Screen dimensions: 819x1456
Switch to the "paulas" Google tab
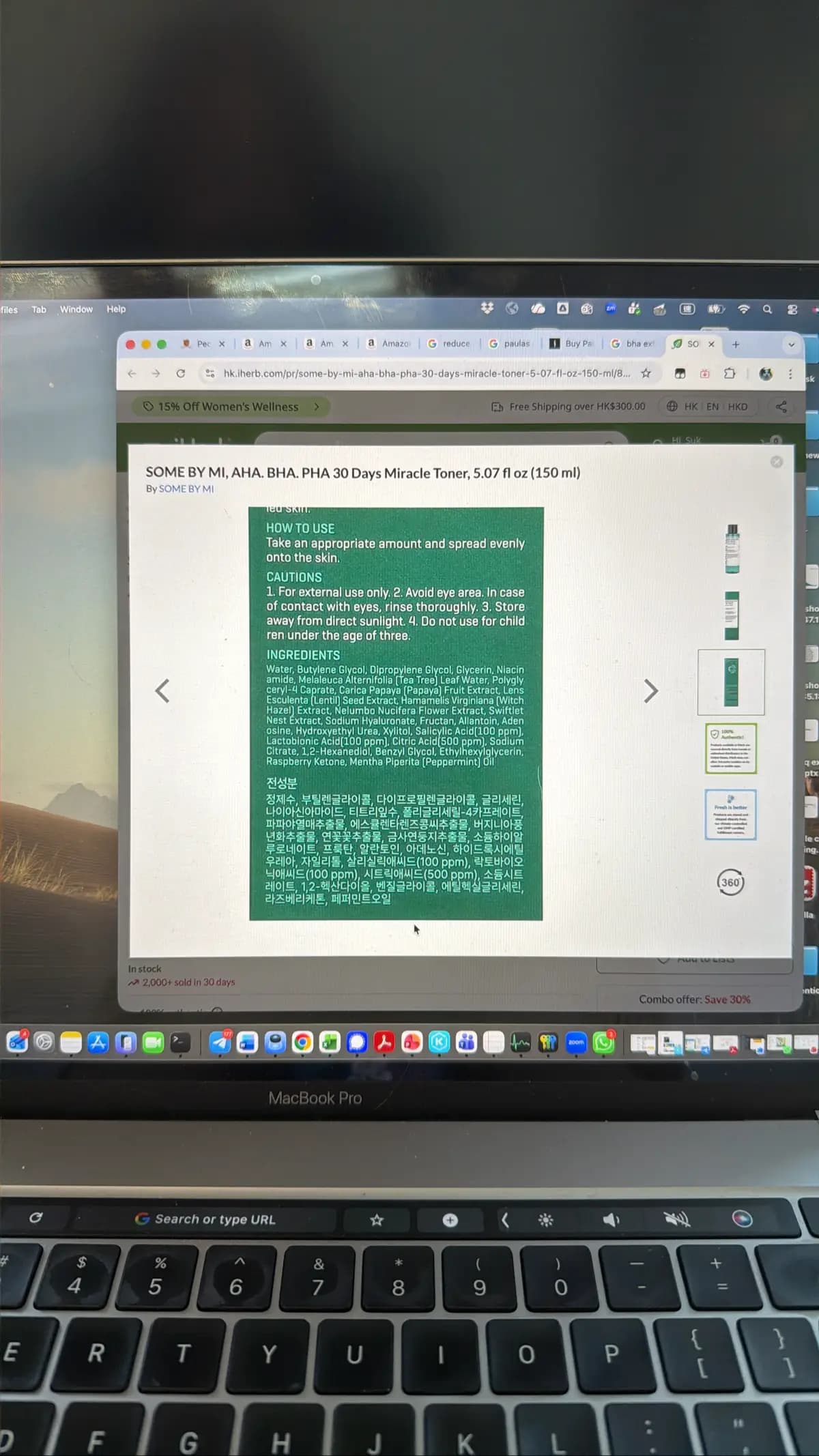510,344
